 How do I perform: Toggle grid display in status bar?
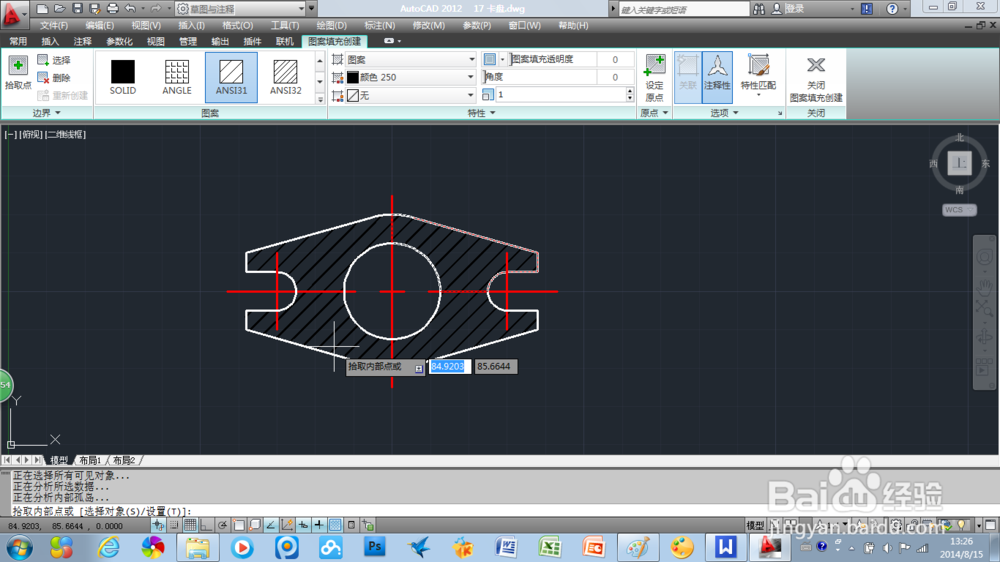(190, 525)
